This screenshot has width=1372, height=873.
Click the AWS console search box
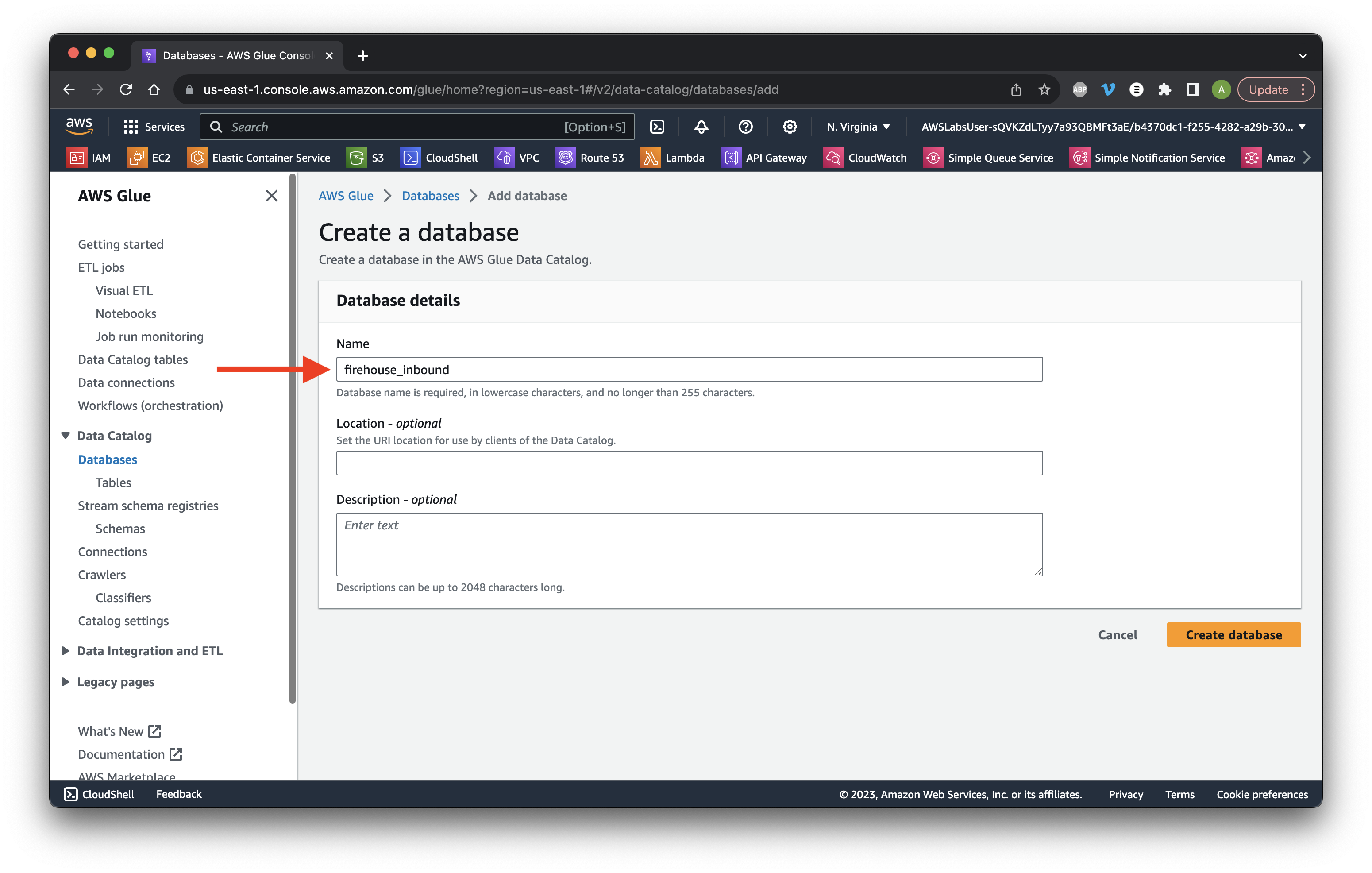(416, 127)
